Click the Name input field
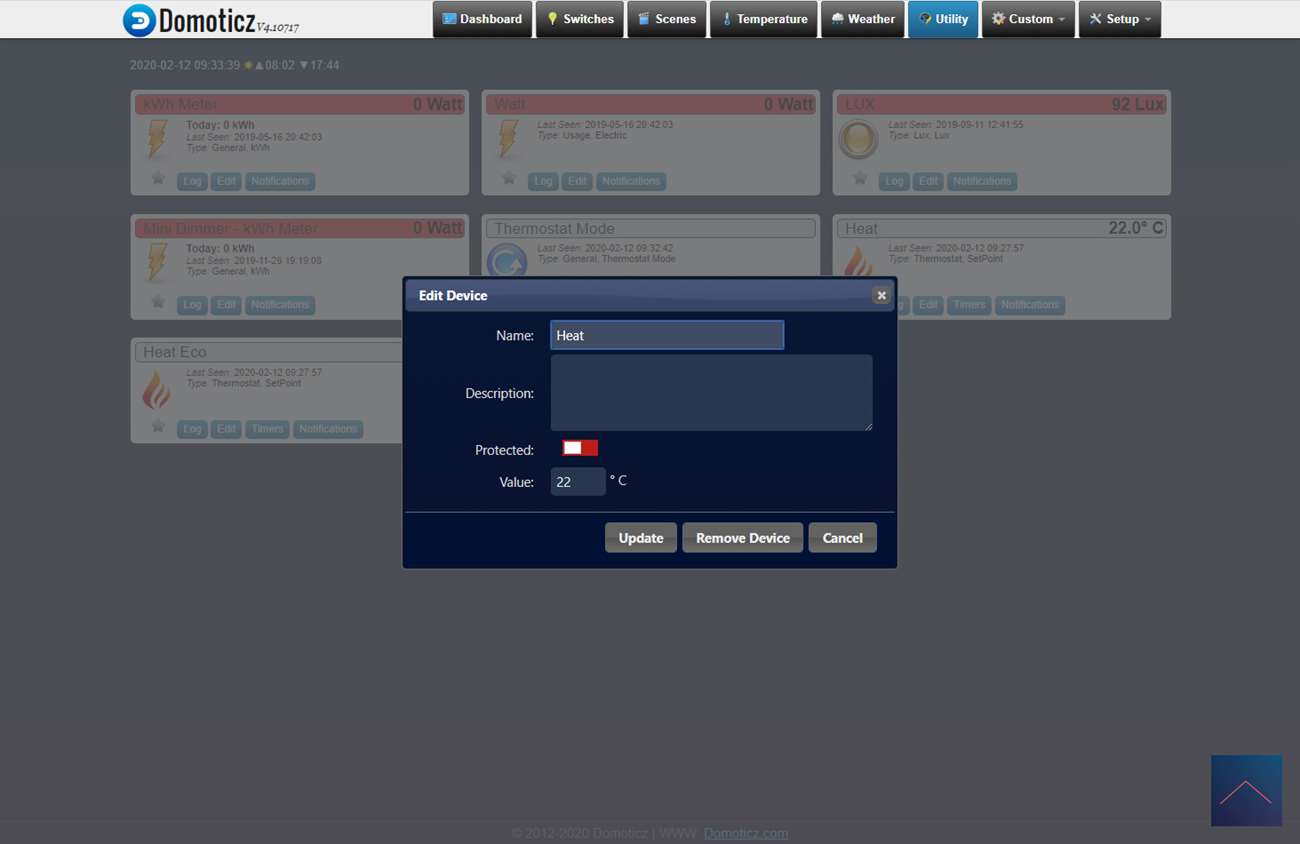 (x=667, y=335)
